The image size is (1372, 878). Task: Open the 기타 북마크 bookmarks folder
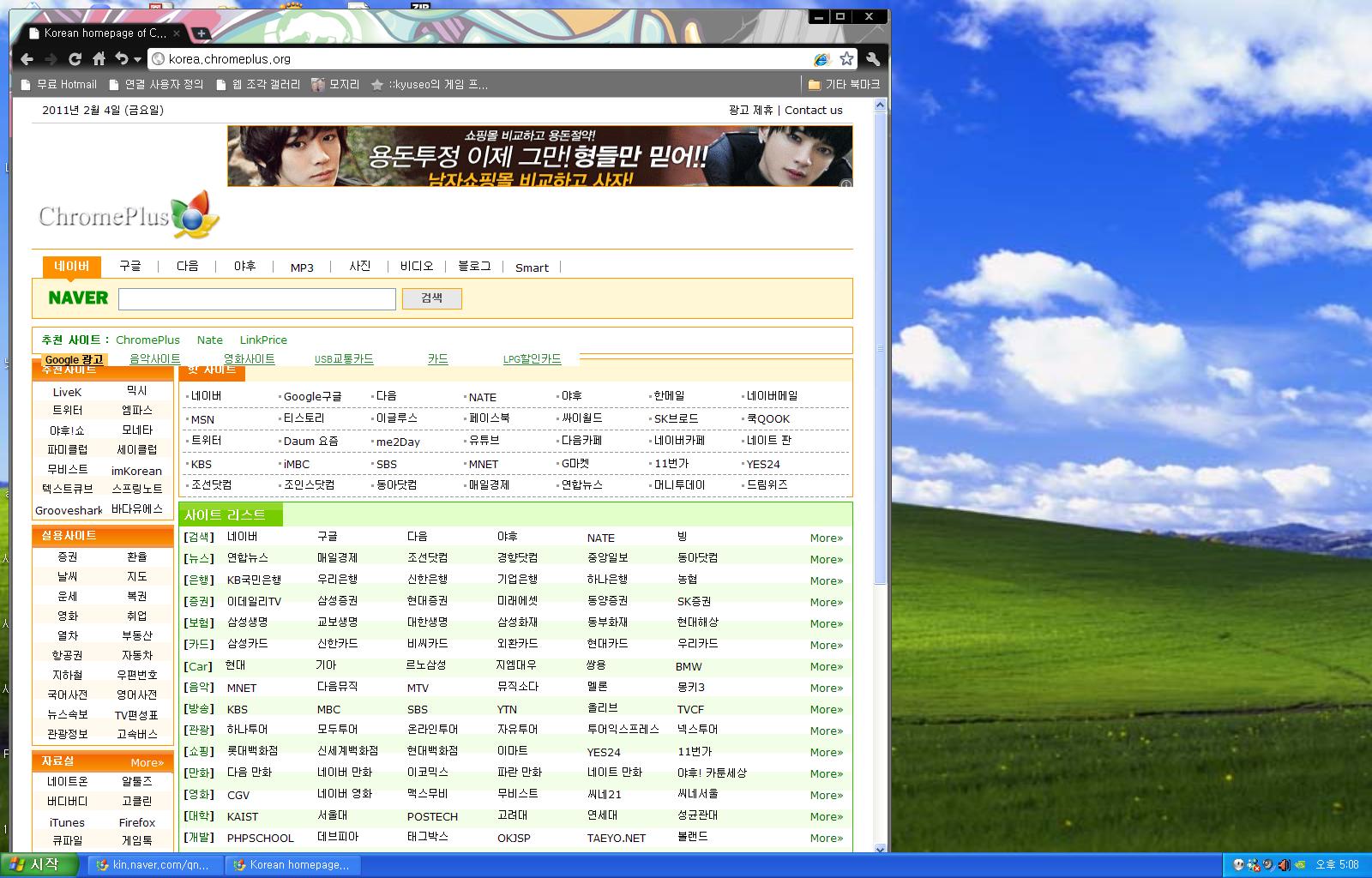[x=844, y=84]
